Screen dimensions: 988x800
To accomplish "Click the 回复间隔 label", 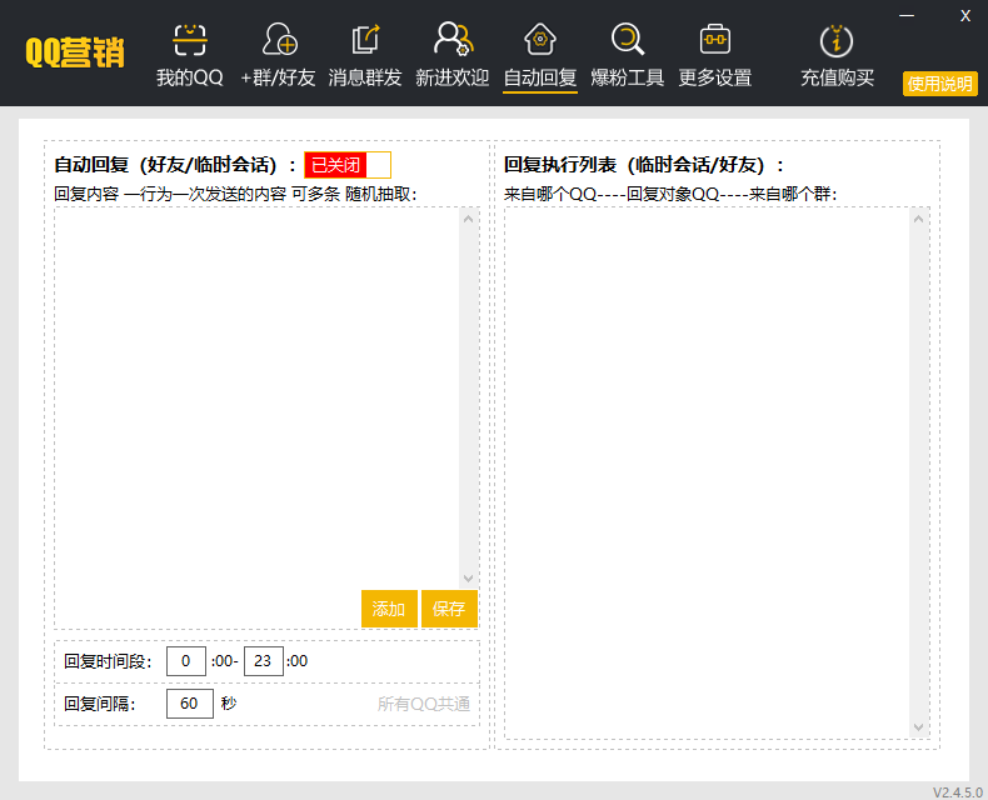I will pyautogui.click(x=100, y=704).
